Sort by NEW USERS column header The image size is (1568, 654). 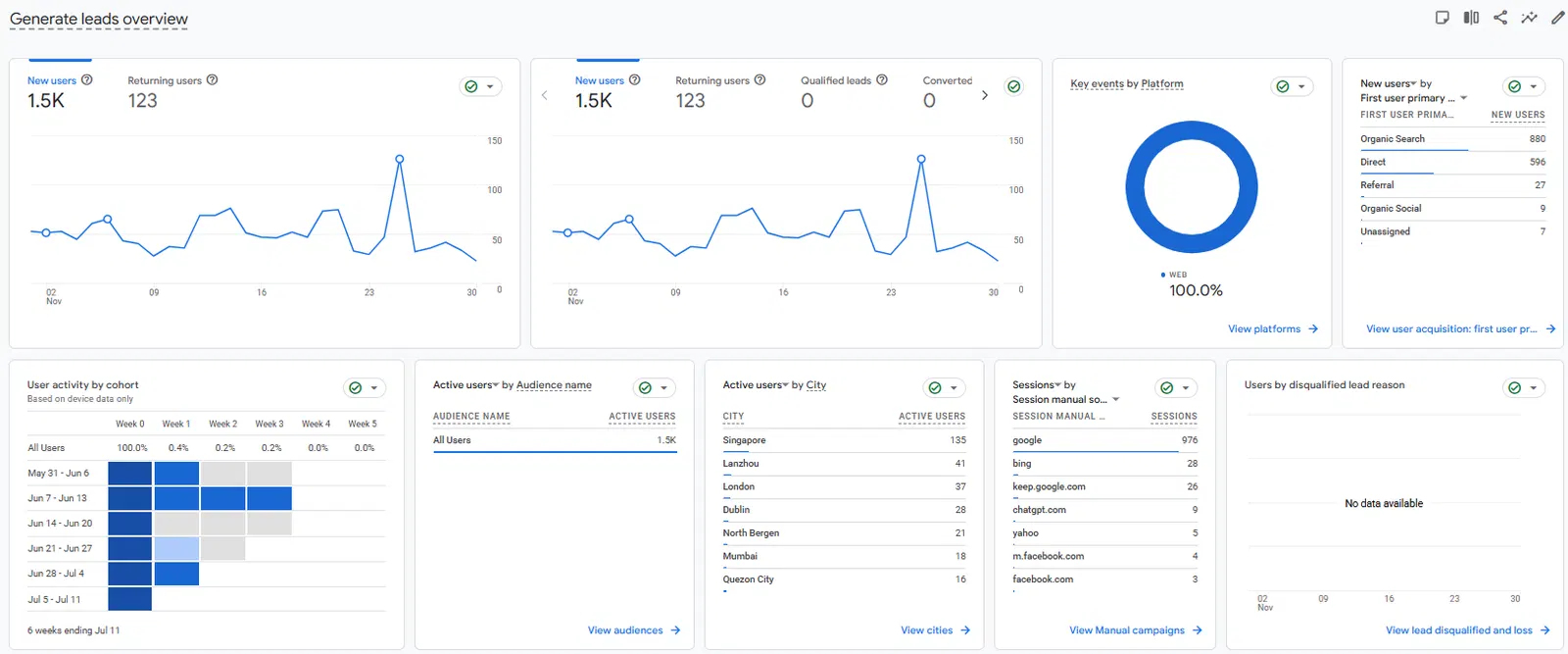coord(1517,115)
